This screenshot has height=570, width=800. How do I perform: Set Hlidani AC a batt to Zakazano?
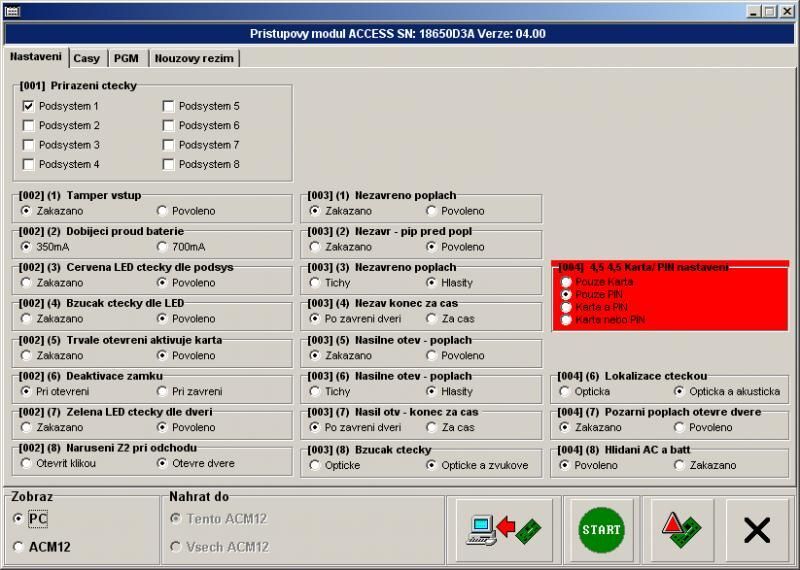[x=679, y=465]
